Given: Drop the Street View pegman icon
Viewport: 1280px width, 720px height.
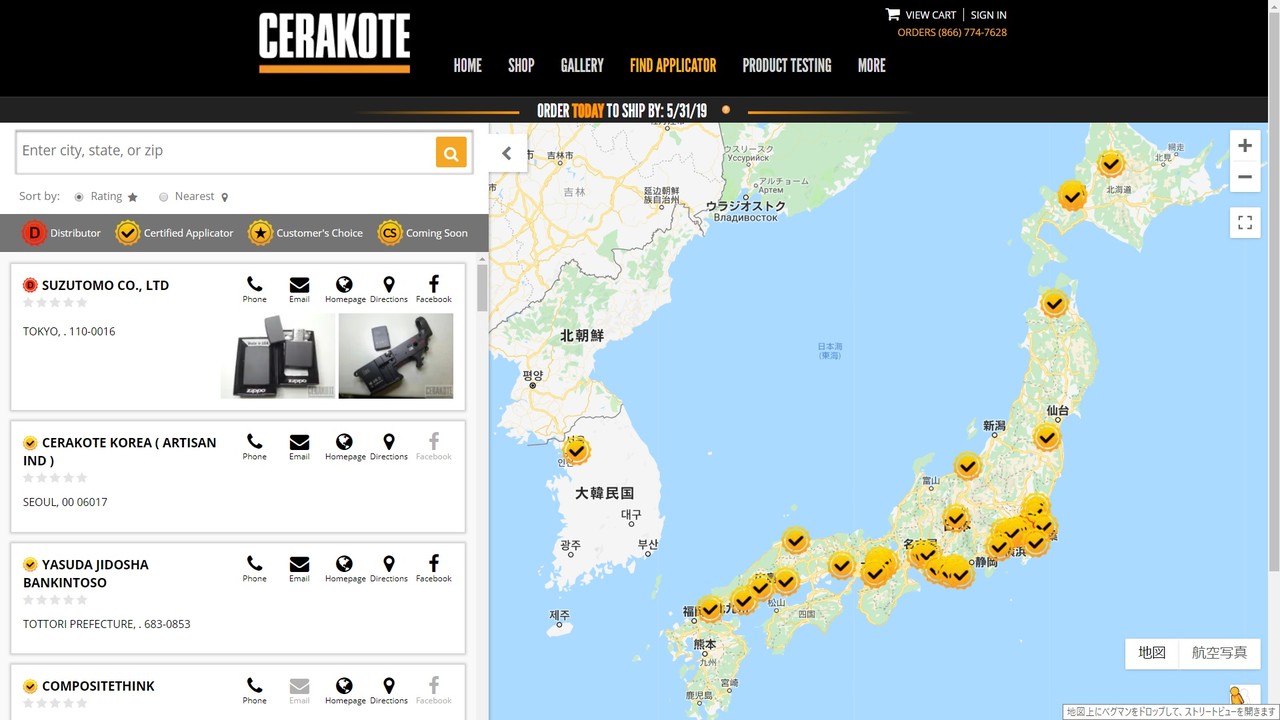Looking at the screenshot, I should (x=1237, y=696).
